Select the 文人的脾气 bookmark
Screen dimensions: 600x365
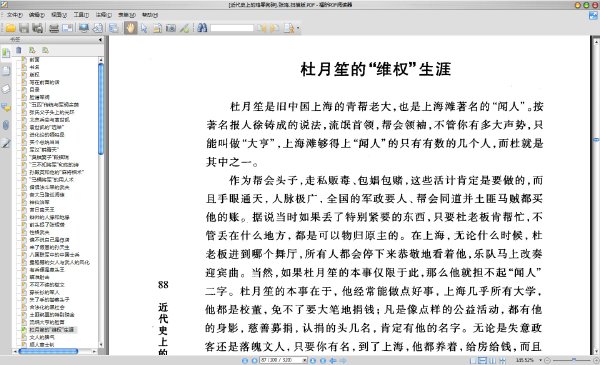(x=42, y=337)
